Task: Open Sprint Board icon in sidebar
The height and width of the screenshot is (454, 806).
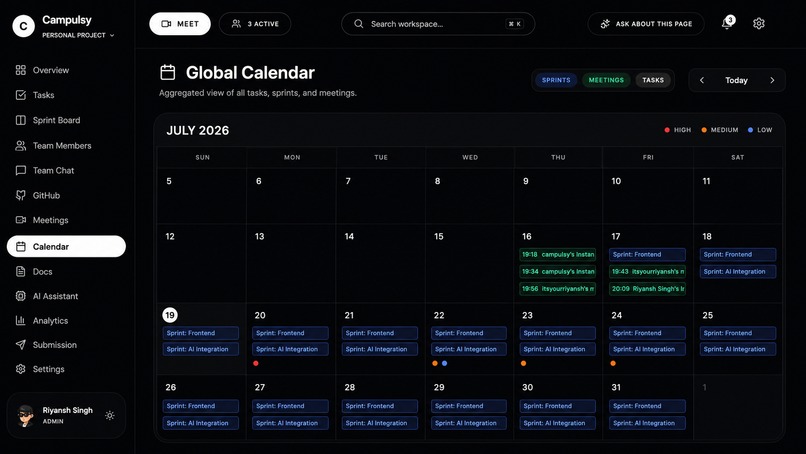Action: tap(21, 120)
